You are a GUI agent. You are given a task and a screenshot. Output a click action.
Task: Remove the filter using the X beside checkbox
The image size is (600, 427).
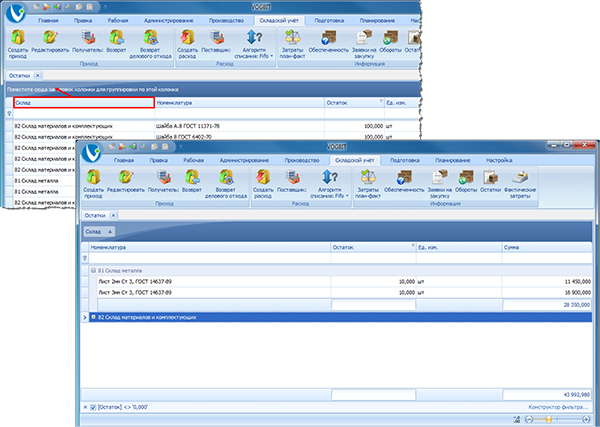click(84, 406)
